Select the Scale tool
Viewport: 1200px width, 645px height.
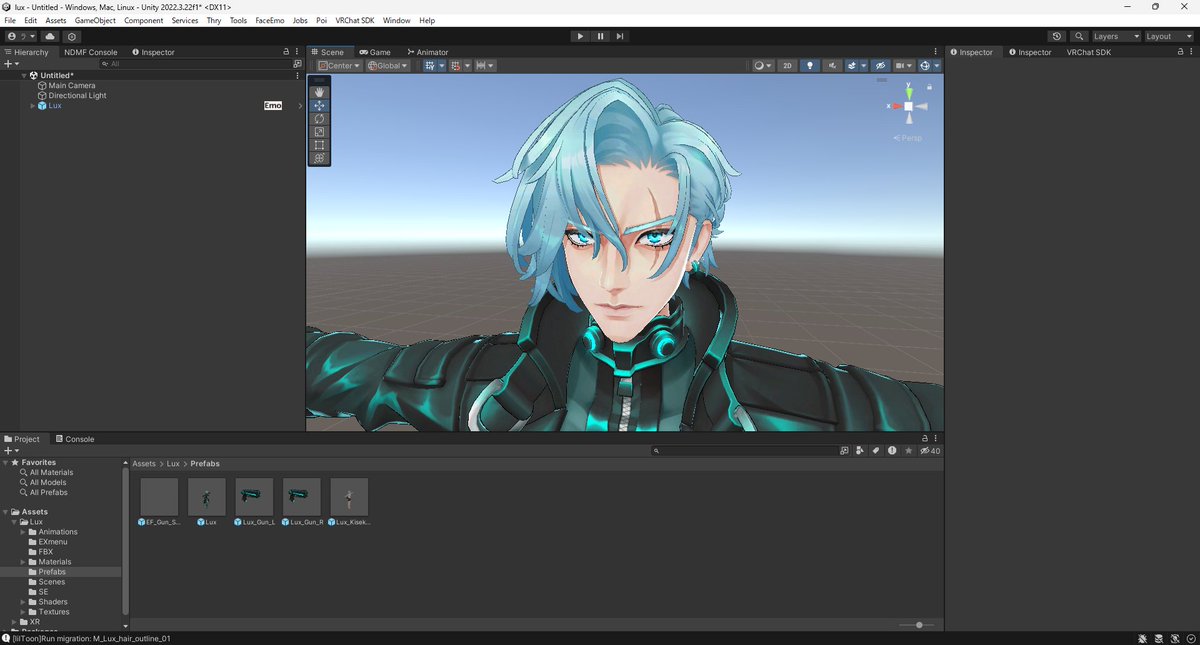pyautogui.click(x=319, y=131)
